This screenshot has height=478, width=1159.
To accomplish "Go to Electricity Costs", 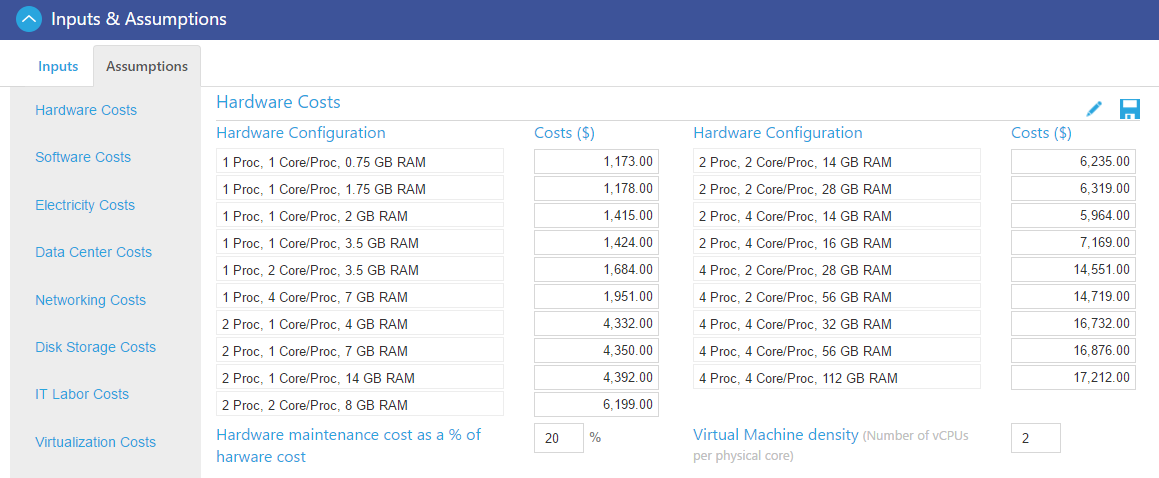I will point(85,205).
